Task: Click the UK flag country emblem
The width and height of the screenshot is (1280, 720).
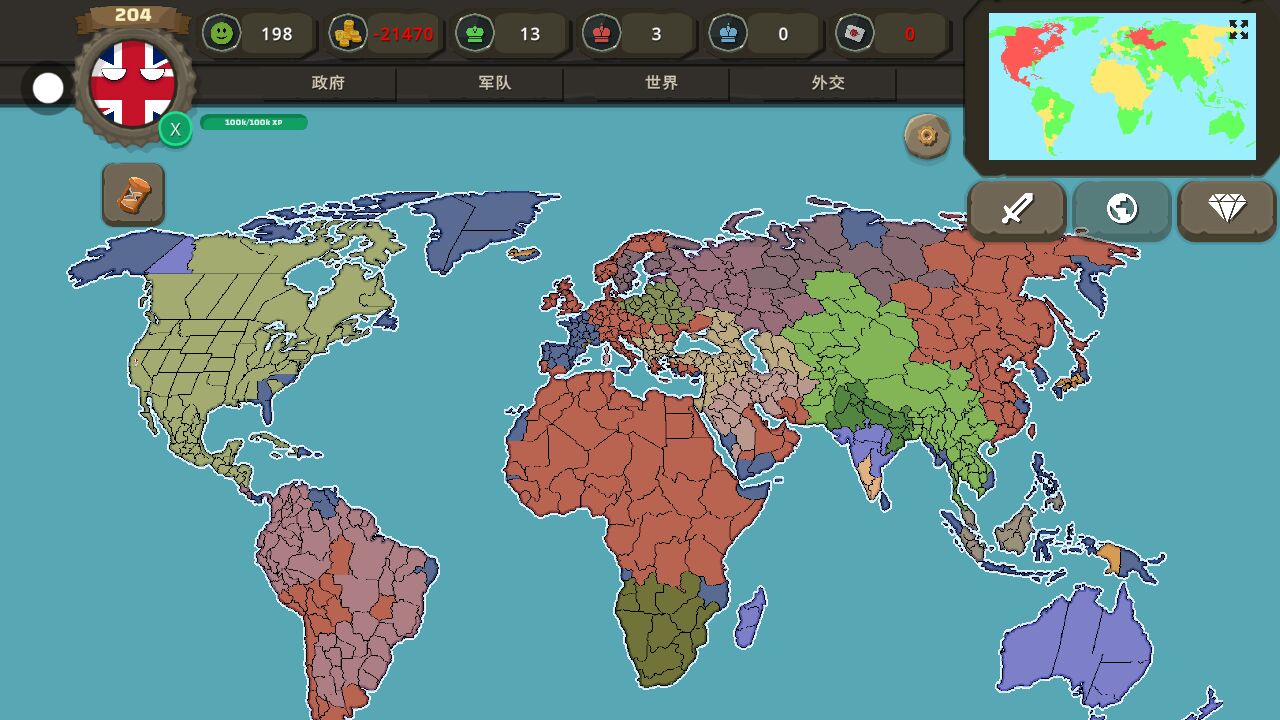Action: (132, 84)
